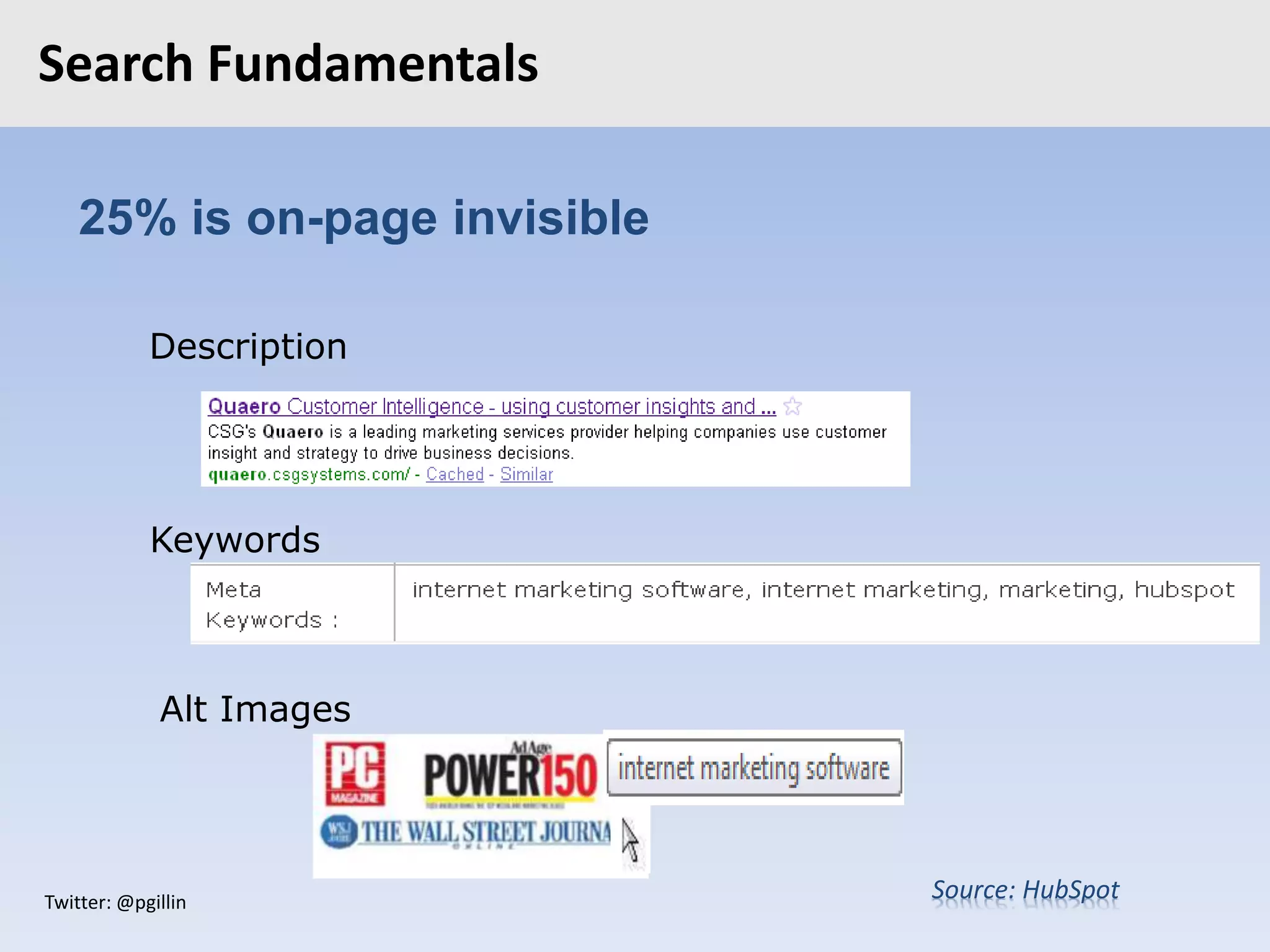
Task: Click the meta keywords value cell listing hubspot
Action: 827,604
